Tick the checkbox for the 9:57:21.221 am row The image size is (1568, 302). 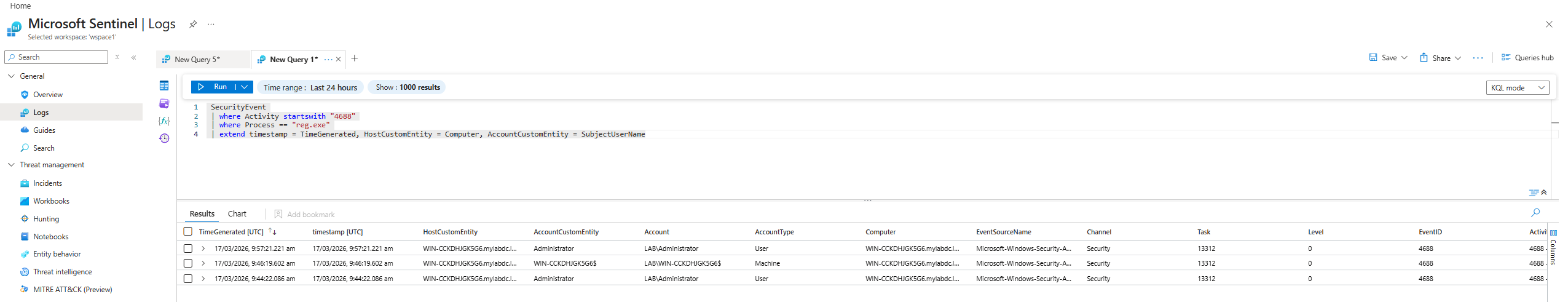[x=188, y=248]
